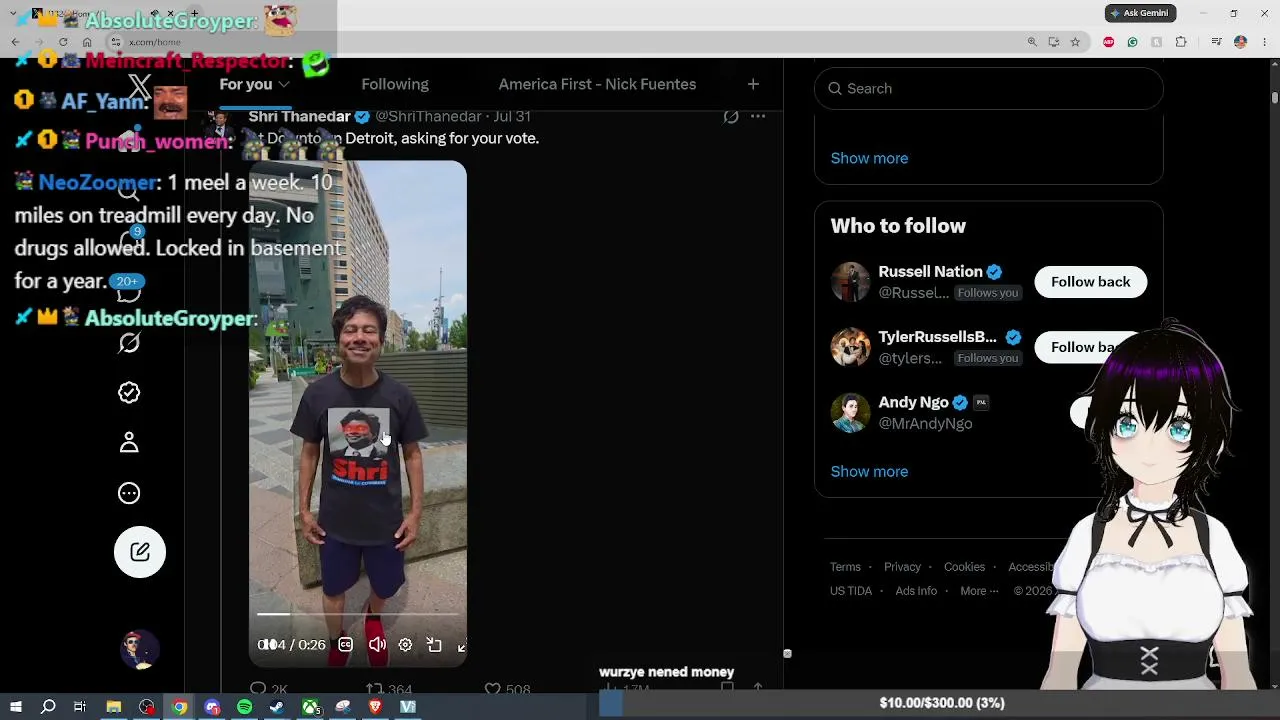The height and width of the screenshot is (720, 1280).
Task: Click the install app icon in address bar
Action: (1054, 42)
